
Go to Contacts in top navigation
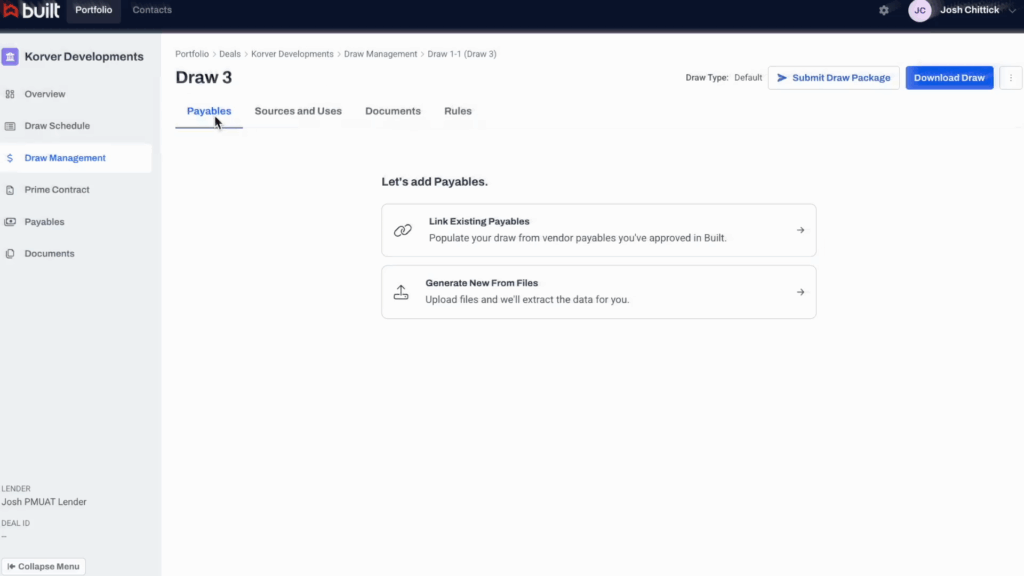tap(152, 10)
